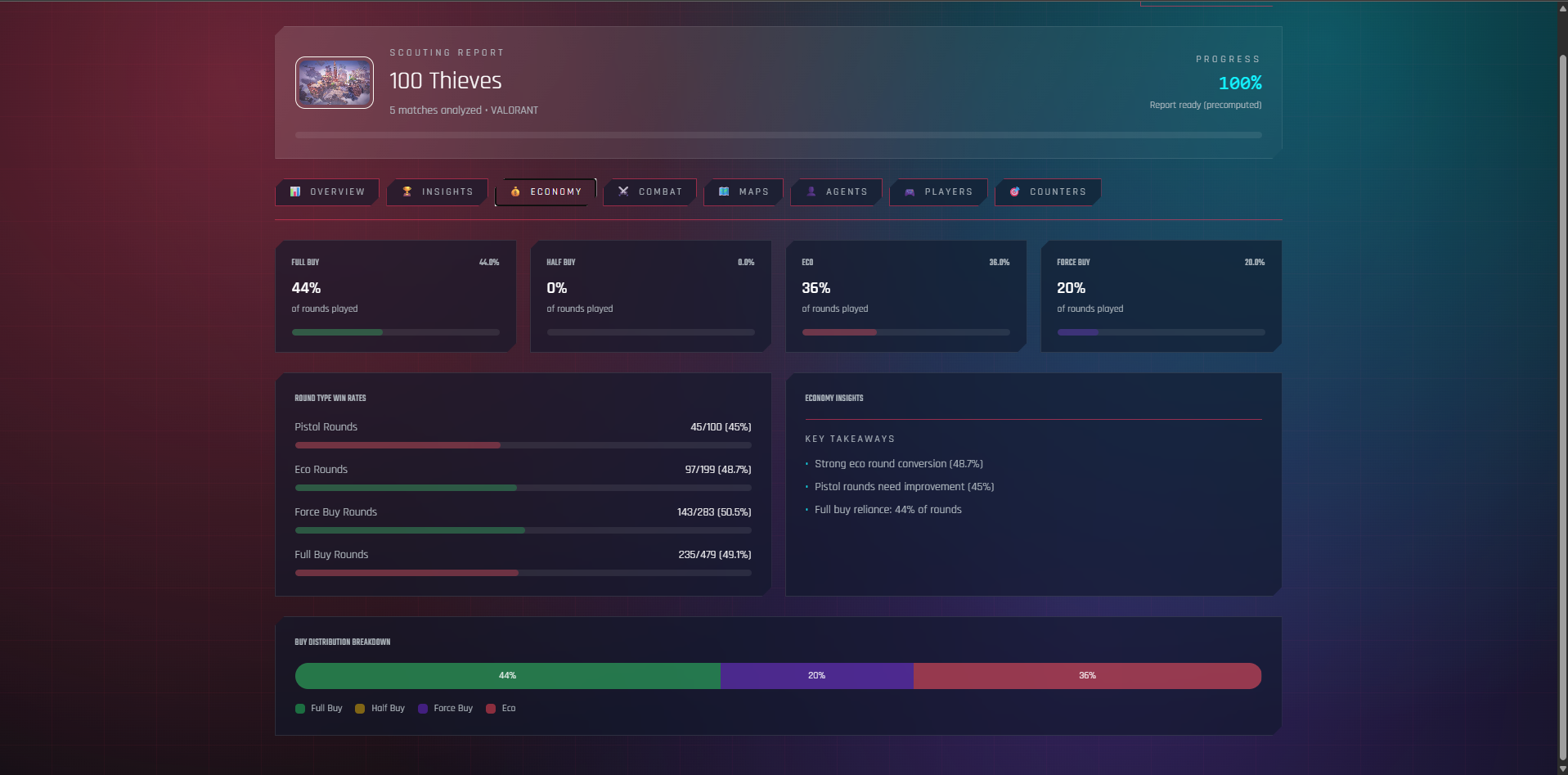Image resolution: width=1568 pixels, height=775 pixels.
Task: Click the Full Buy card progress bar
Action: point(395,332)
